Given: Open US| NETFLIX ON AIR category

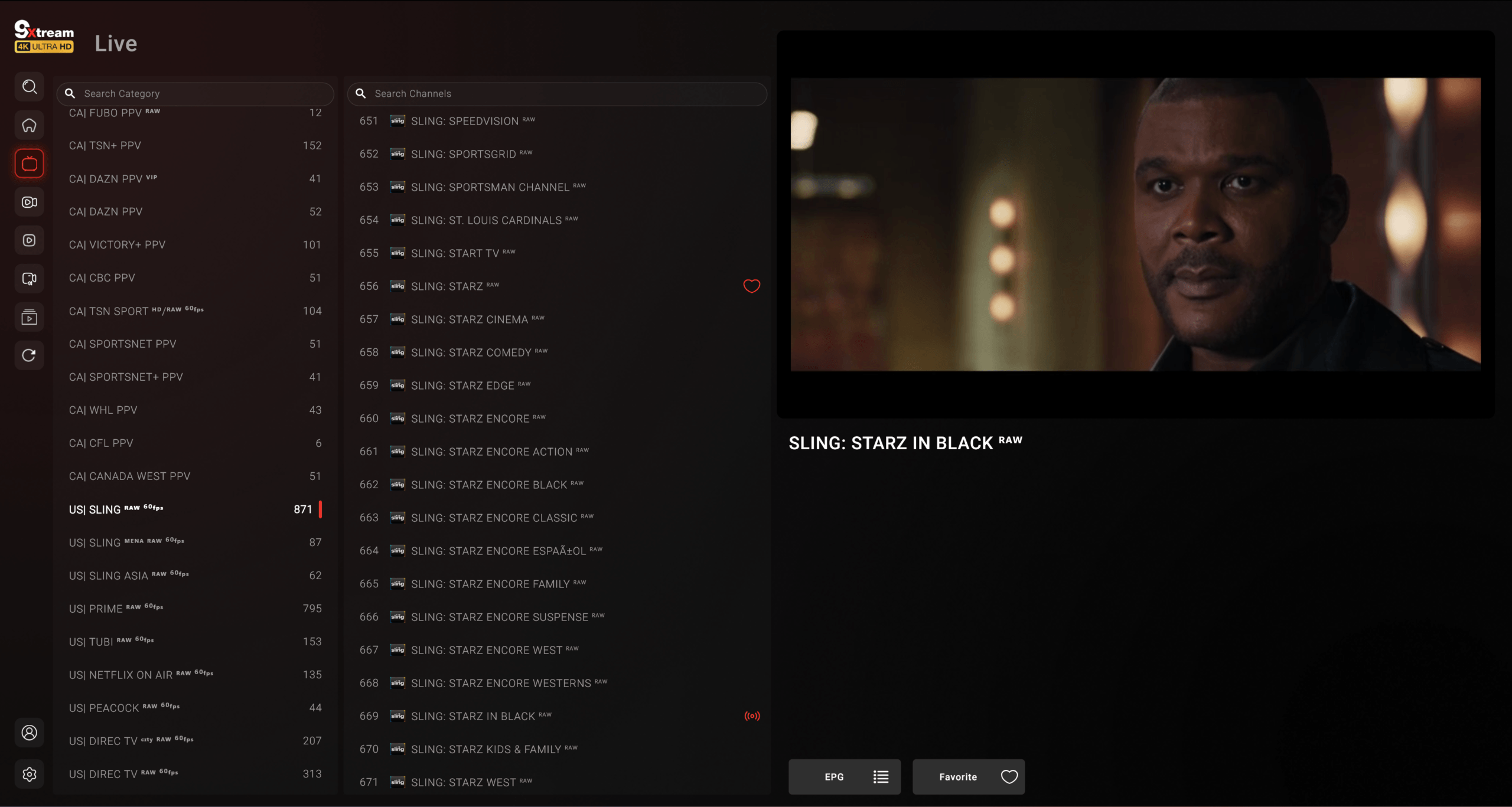Looking at the screenshot, I should 195,675.
